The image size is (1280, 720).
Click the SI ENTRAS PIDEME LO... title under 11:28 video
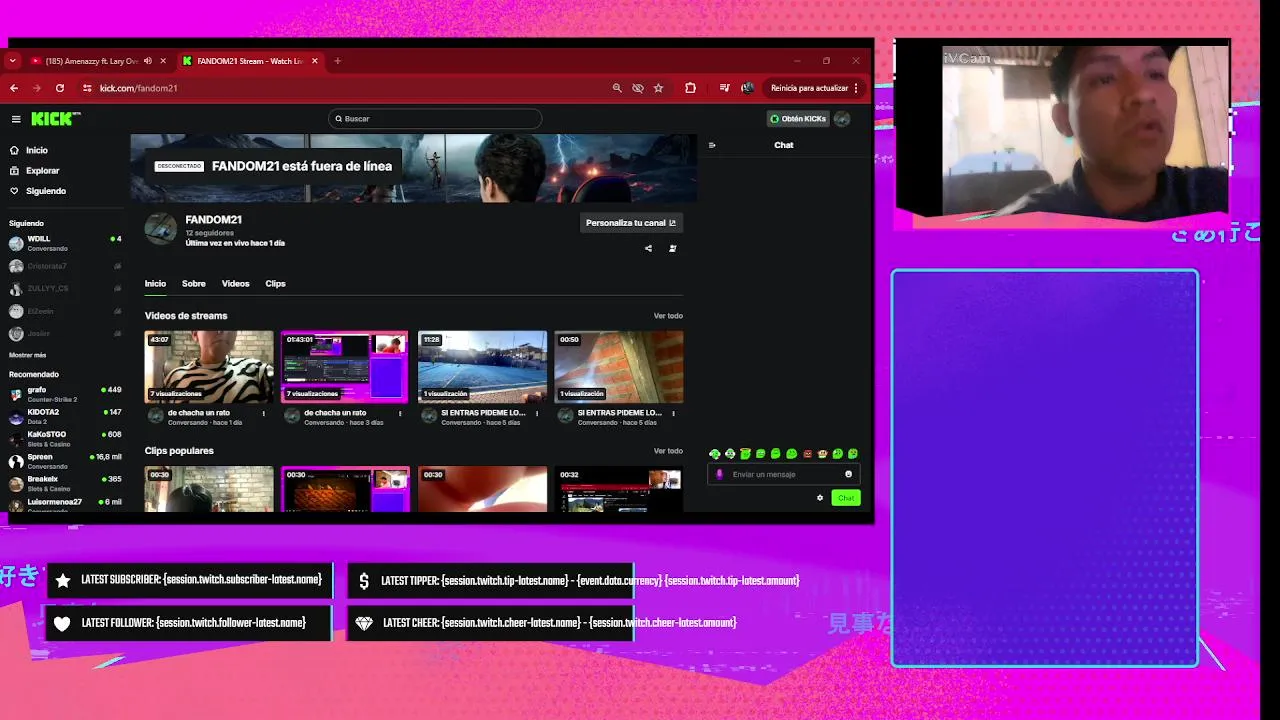point(483,413)
